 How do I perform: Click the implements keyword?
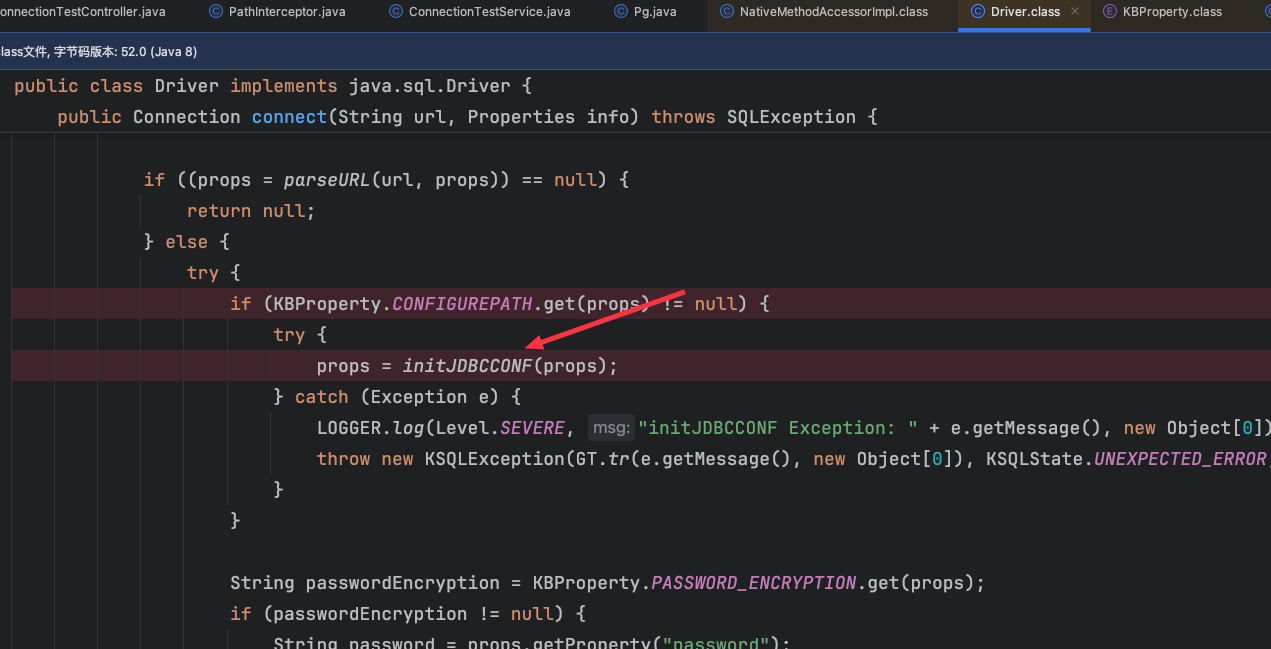point(284,86)
